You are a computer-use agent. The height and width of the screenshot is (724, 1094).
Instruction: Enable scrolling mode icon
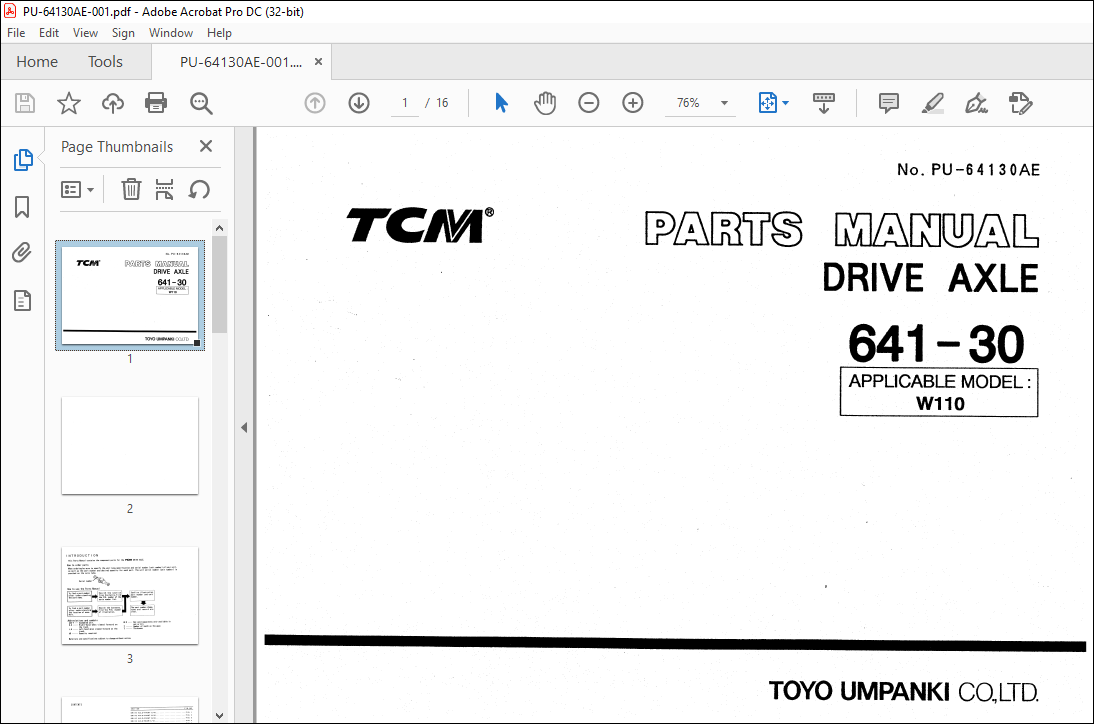click(x=824, y=103)
